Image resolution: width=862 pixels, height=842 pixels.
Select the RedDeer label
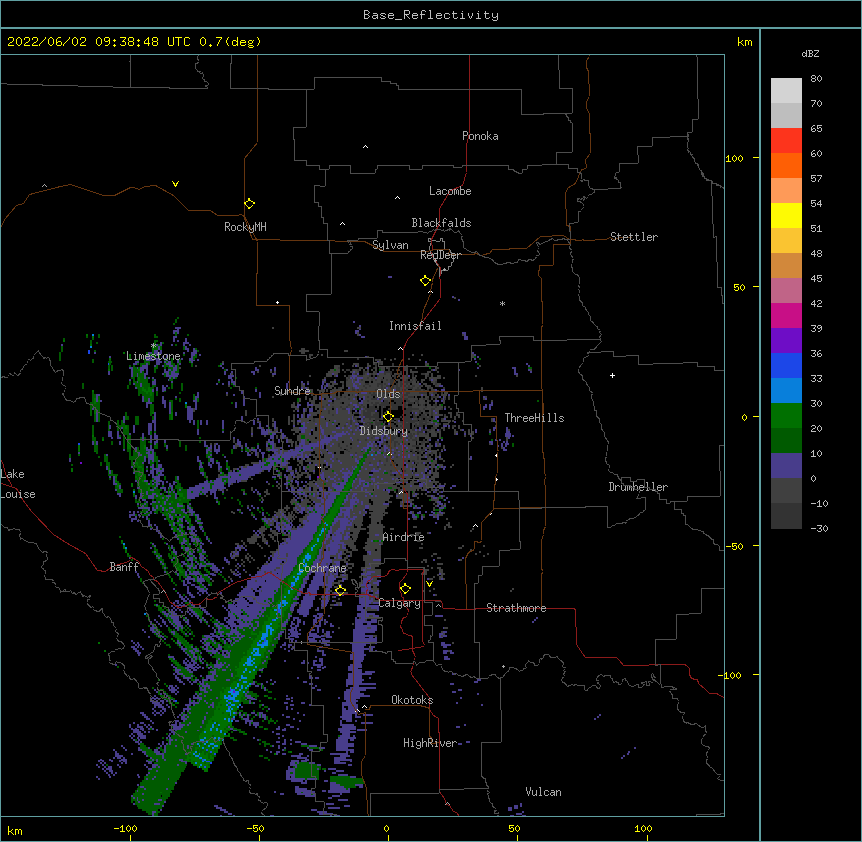tap(440, 255)
